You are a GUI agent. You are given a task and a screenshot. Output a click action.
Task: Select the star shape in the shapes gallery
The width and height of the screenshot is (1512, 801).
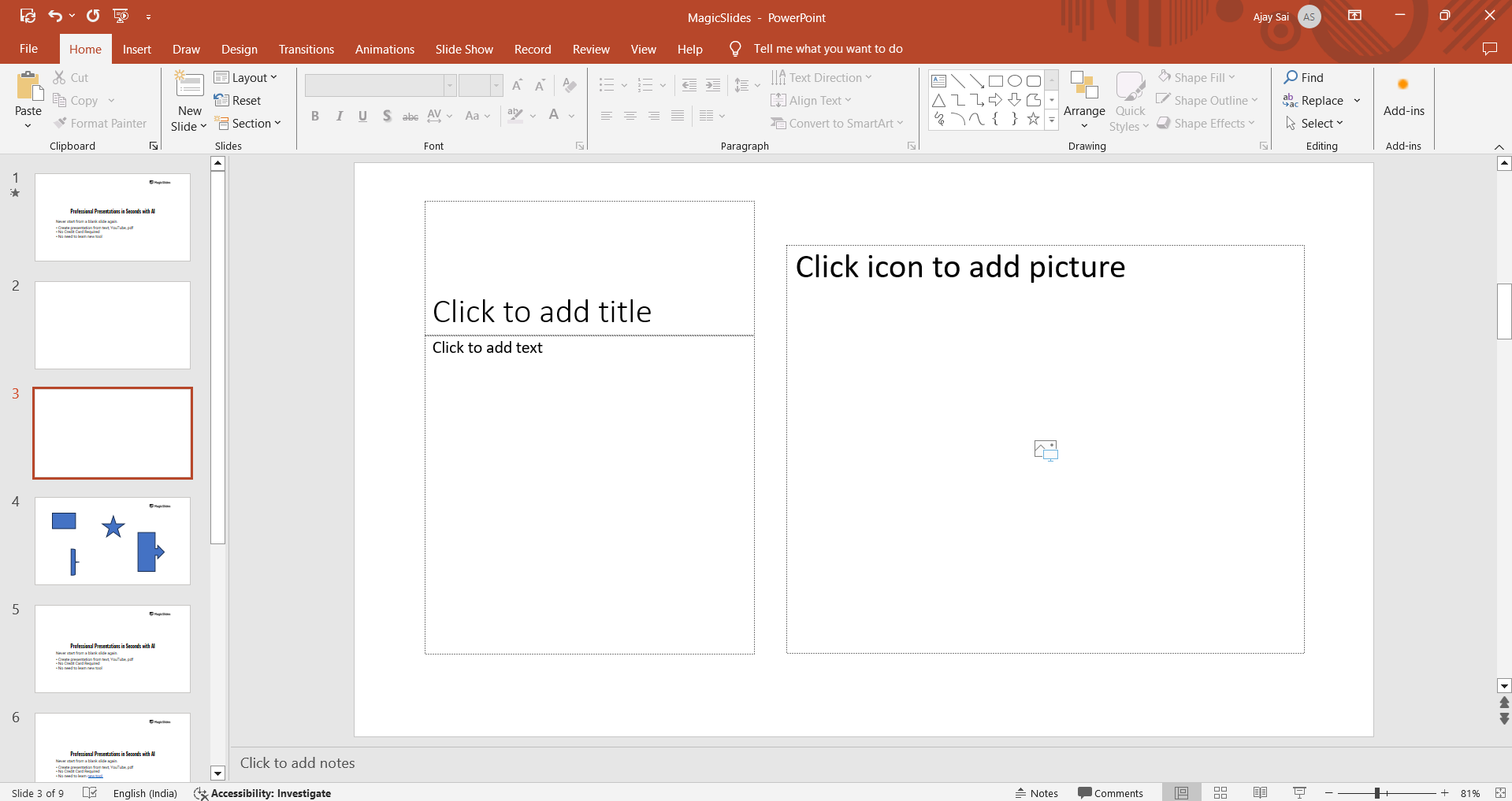tap(1033, 119)
